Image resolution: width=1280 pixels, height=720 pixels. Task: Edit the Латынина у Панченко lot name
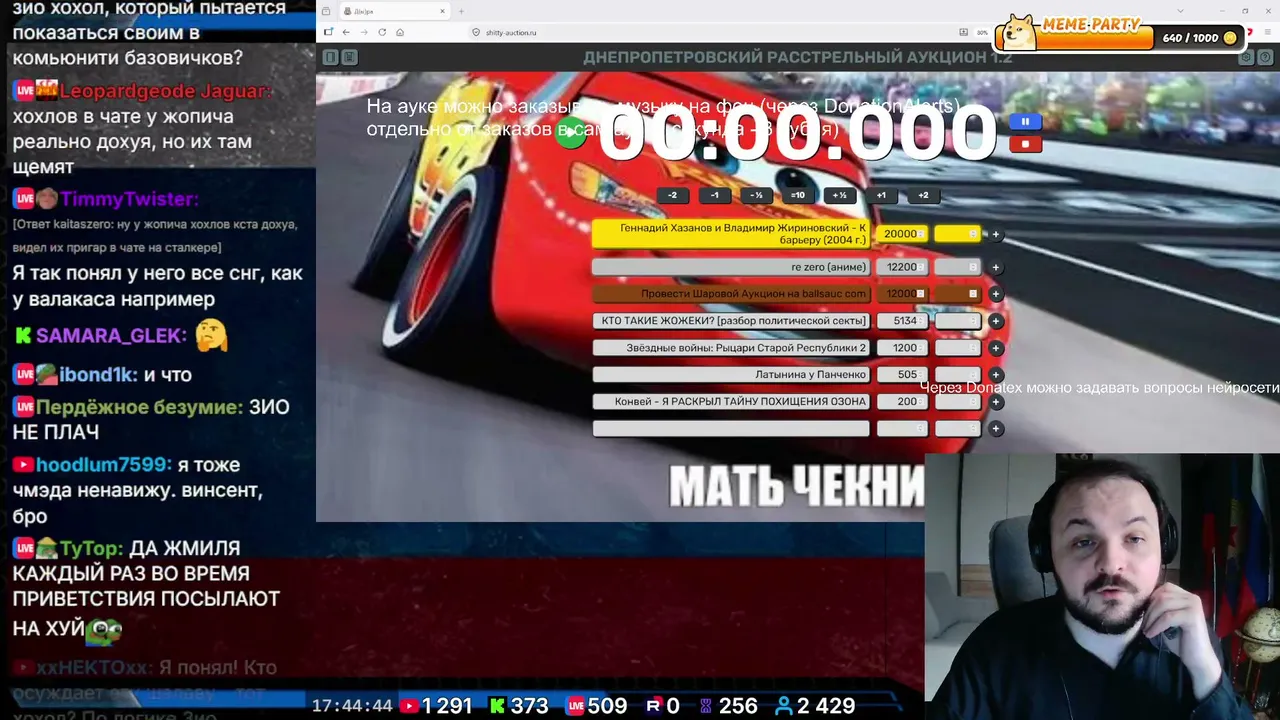pyautogui.click(x=731, y=375)
